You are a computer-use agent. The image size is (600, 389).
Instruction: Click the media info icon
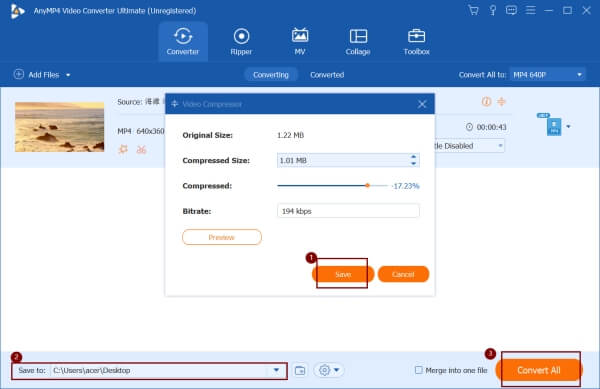(486, 101)
